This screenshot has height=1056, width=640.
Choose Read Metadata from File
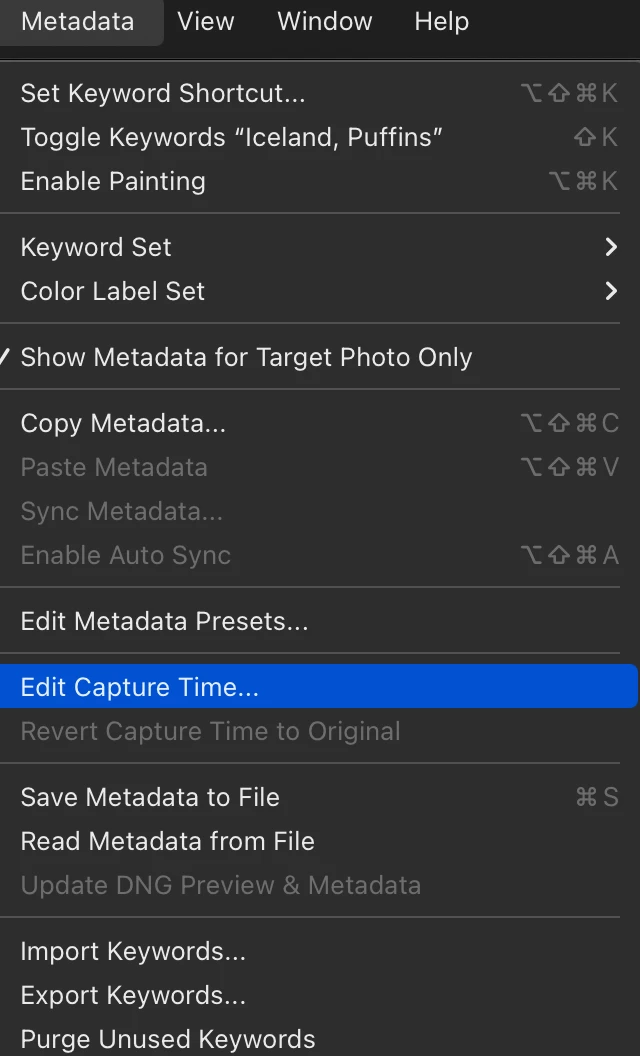[167, 841]
